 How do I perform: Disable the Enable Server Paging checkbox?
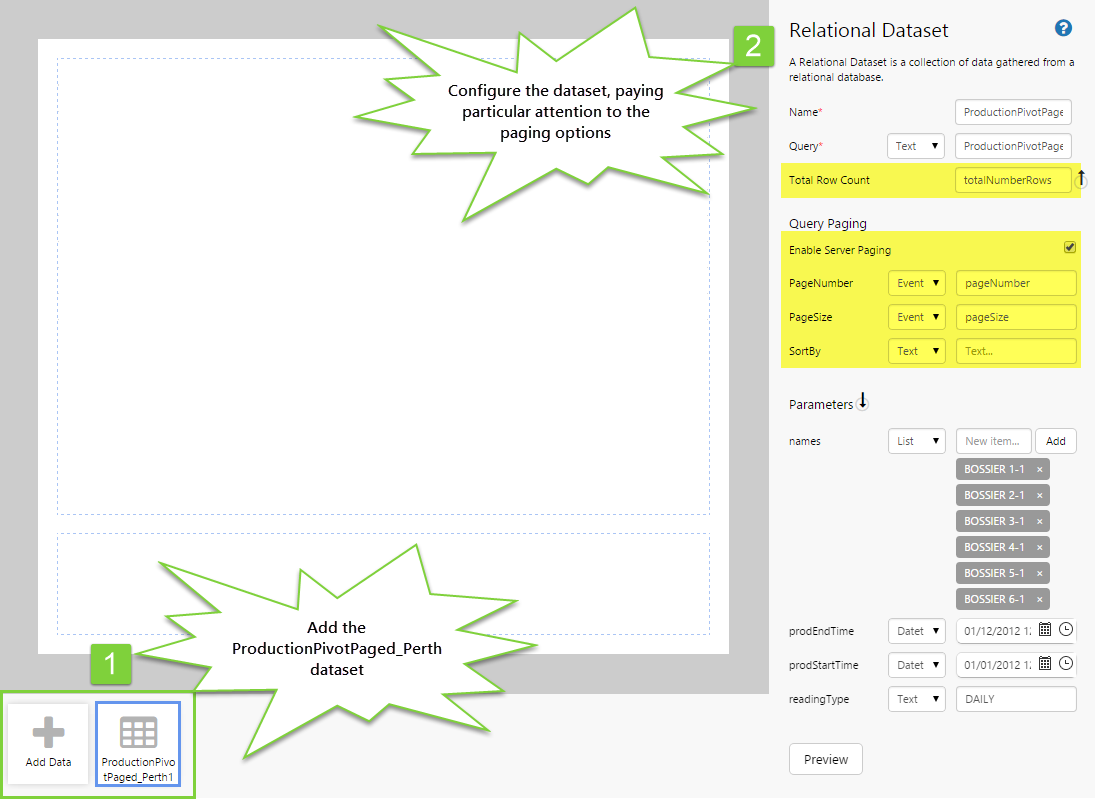[x=1069, y=248]
